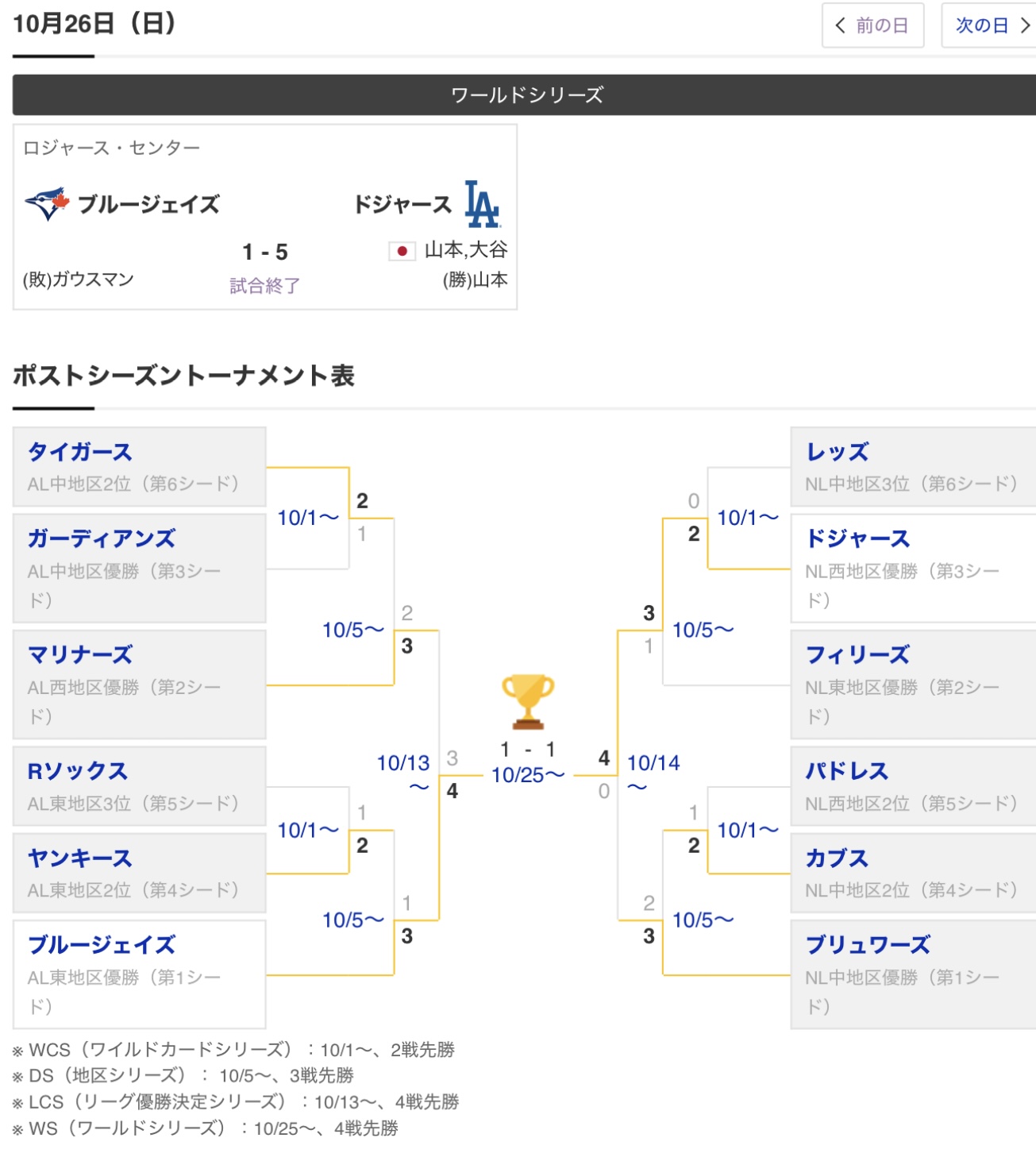
Task: Click the Japan flag icon
Action: point(402,251)
